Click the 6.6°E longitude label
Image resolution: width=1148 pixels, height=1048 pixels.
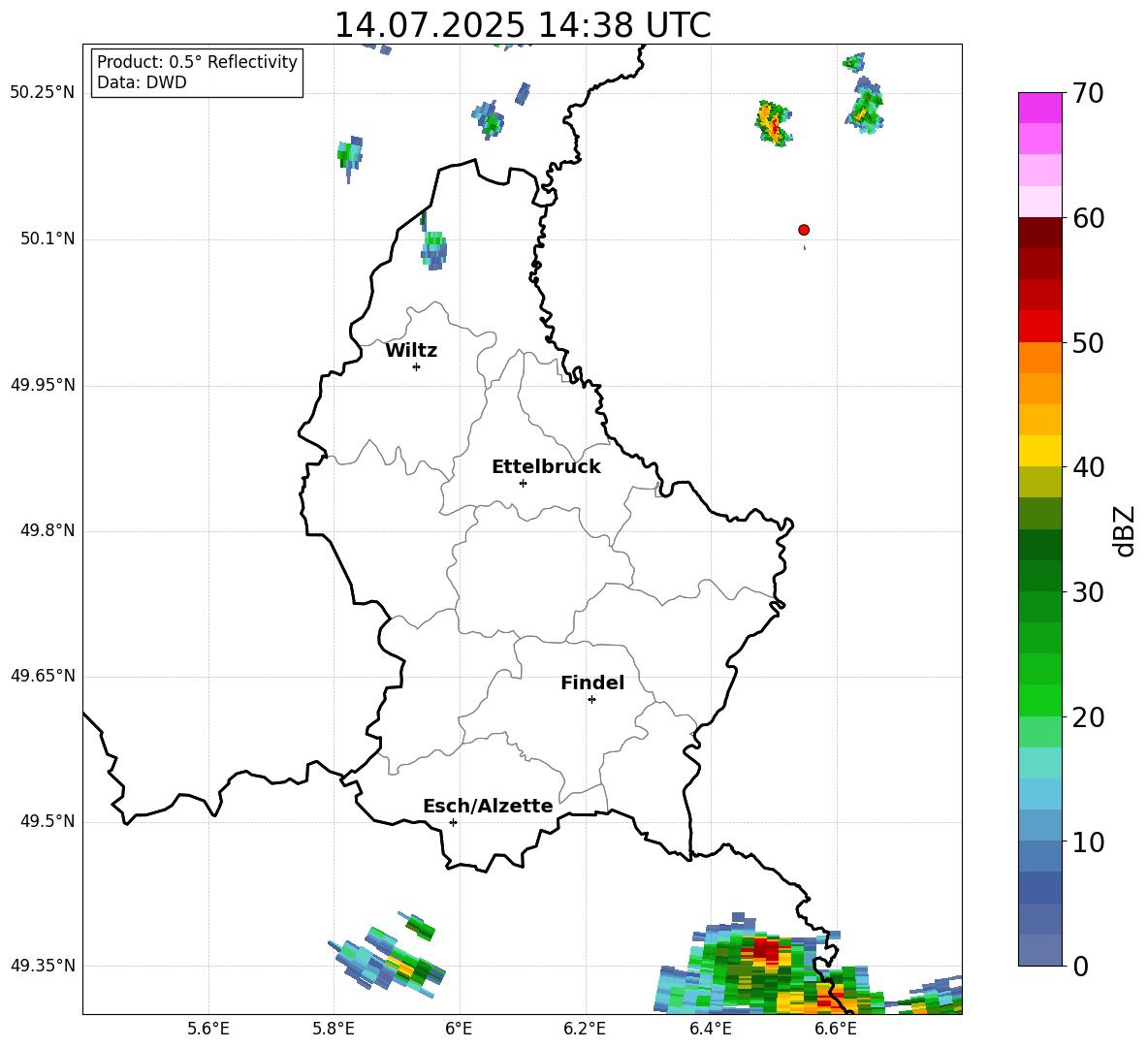[836, 1029]
